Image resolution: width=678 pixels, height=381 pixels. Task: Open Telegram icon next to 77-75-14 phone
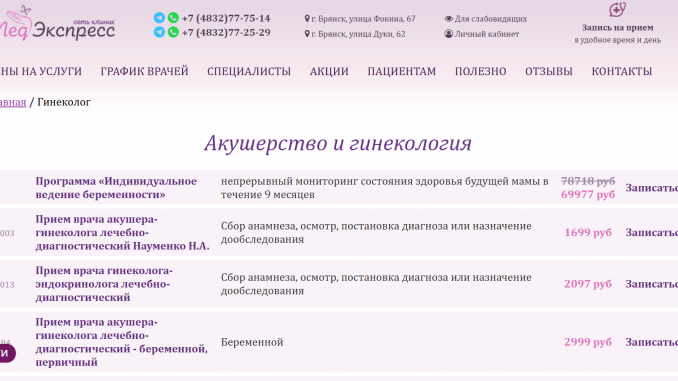(159, 18)
